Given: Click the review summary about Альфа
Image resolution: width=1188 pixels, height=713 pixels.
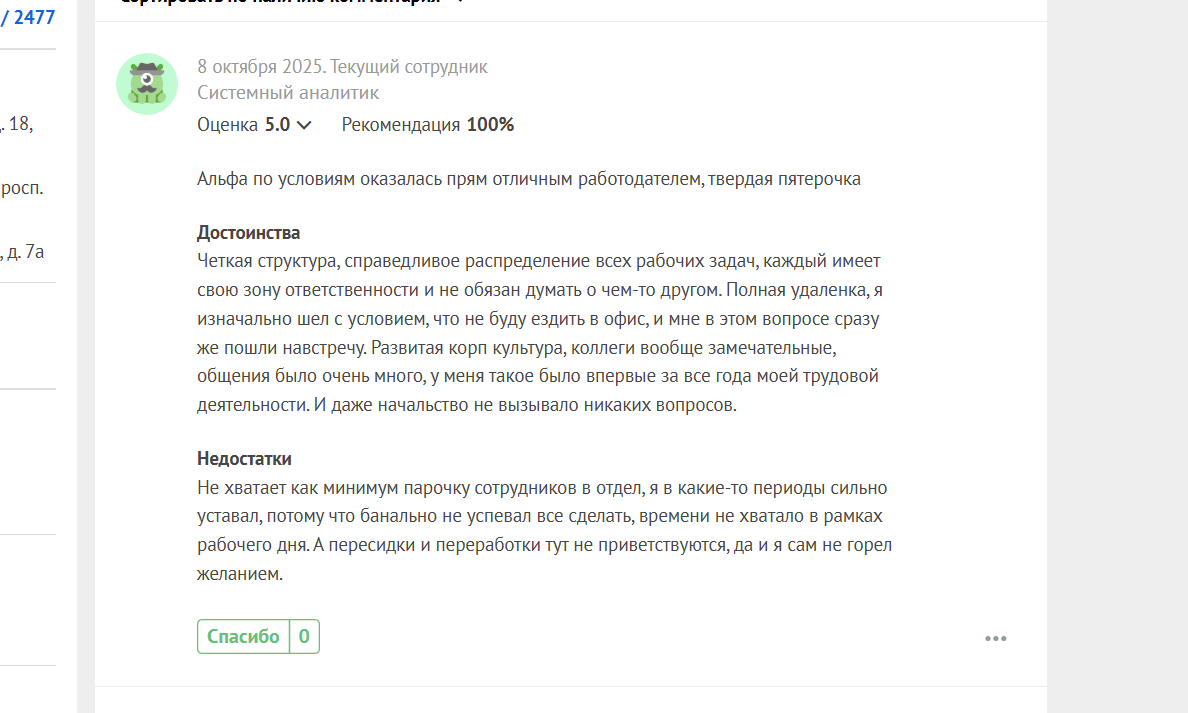Looking at the screenshot, I should pyautogui.click(x=528, y=180).
